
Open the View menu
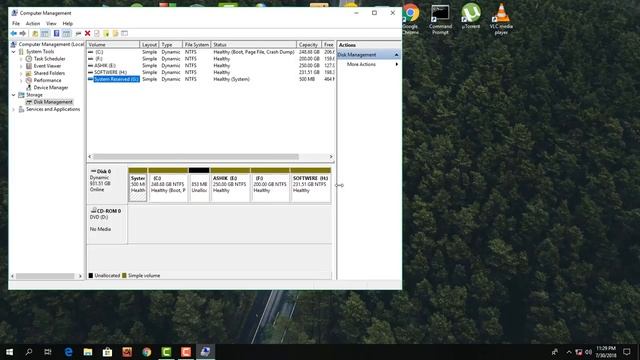(51, 24)
